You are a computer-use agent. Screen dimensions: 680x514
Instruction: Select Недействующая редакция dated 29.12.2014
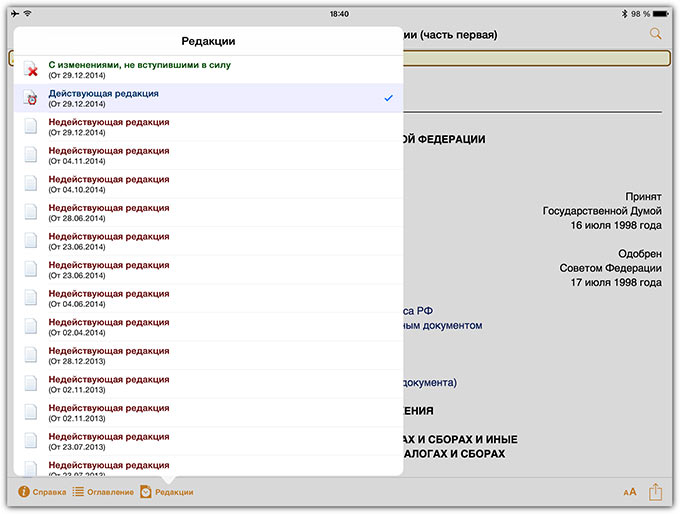pos(208,127)
